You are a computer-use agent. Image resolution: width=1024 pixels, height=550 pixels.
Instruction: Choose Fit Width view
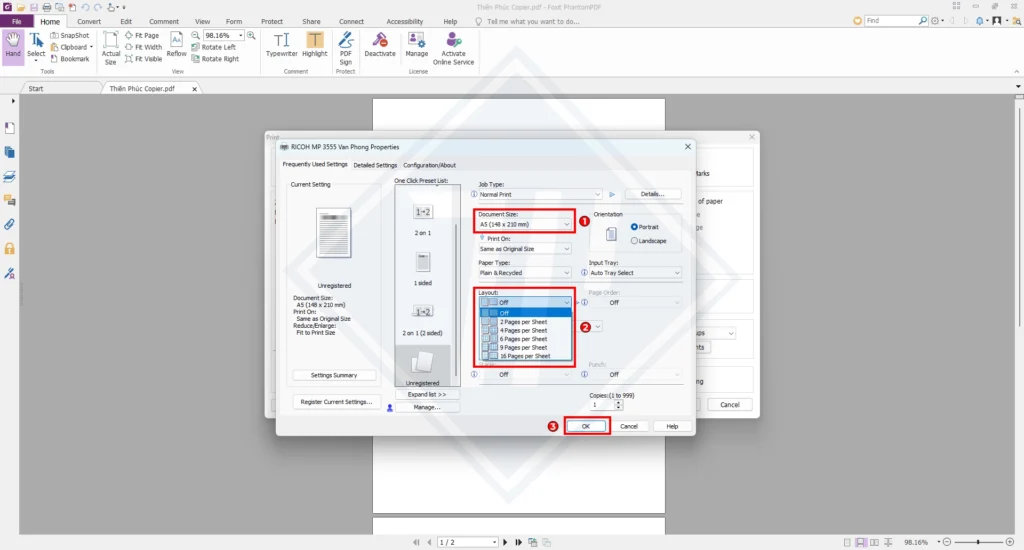[x=143, y=47]
